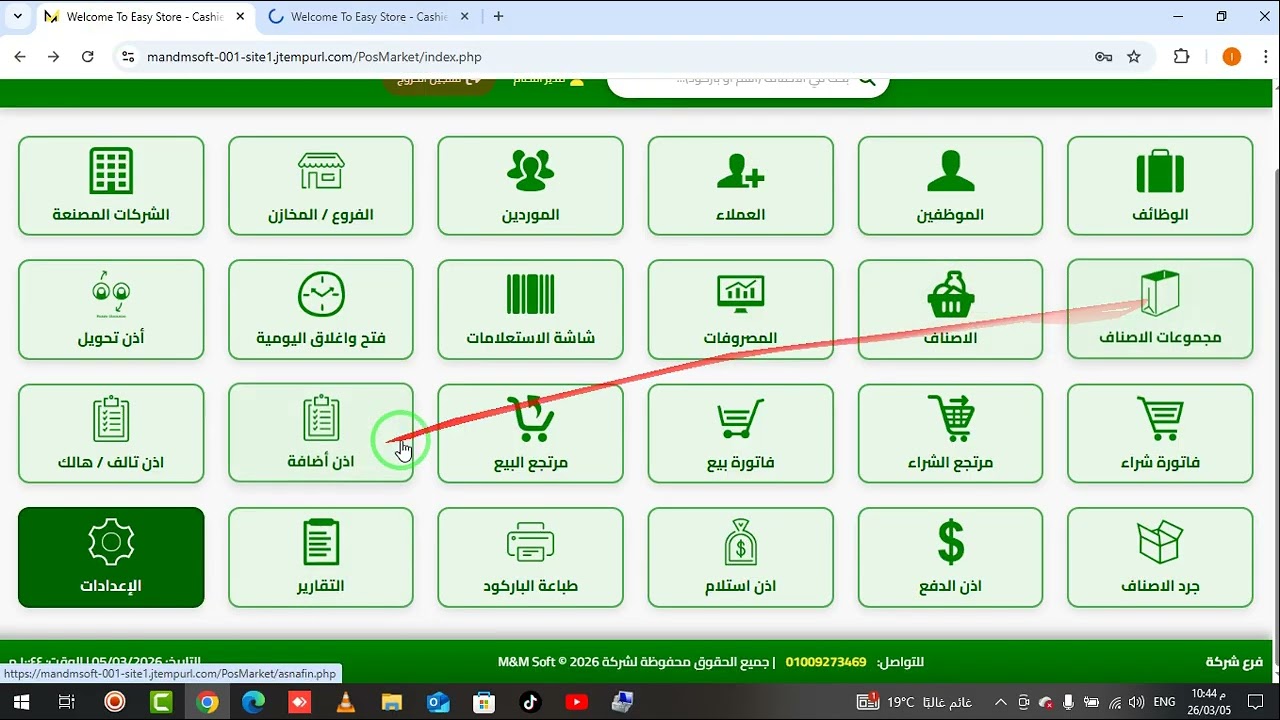Open مرتجع البيع sales return tile
The width and height of the screenshot is (1280, 720).
530,434
